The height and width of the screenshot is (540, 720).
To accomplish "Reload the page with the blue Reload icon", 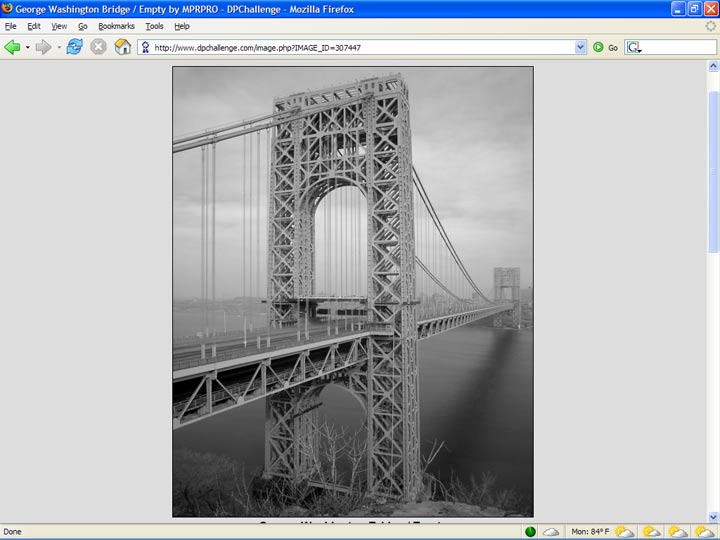I will coord(74,47).
